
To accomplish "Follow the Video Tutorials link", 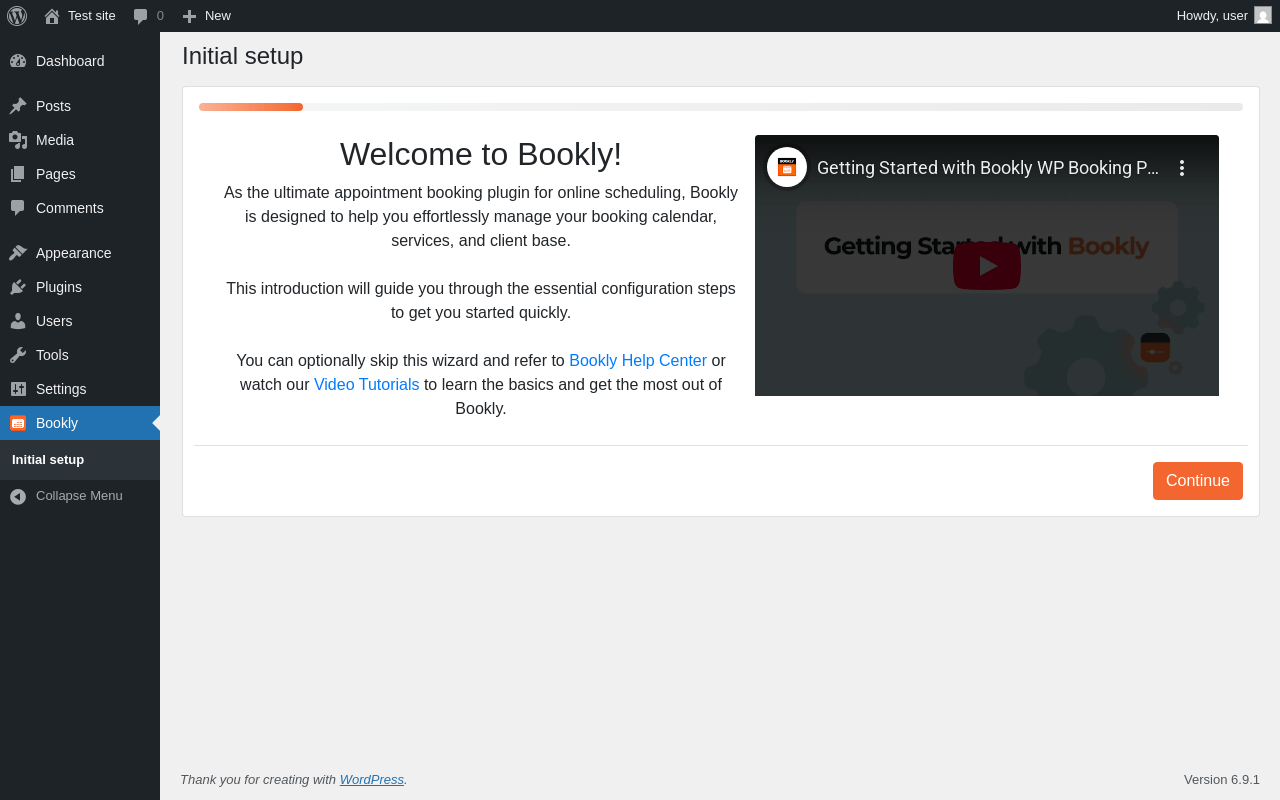I will tap(367, 384).
